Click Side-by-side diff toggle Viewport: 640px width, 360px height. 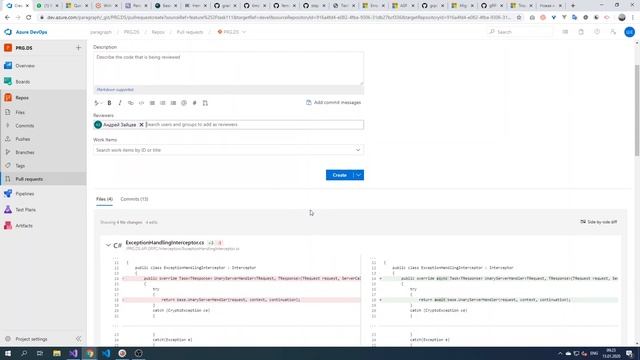coord(599,222)
